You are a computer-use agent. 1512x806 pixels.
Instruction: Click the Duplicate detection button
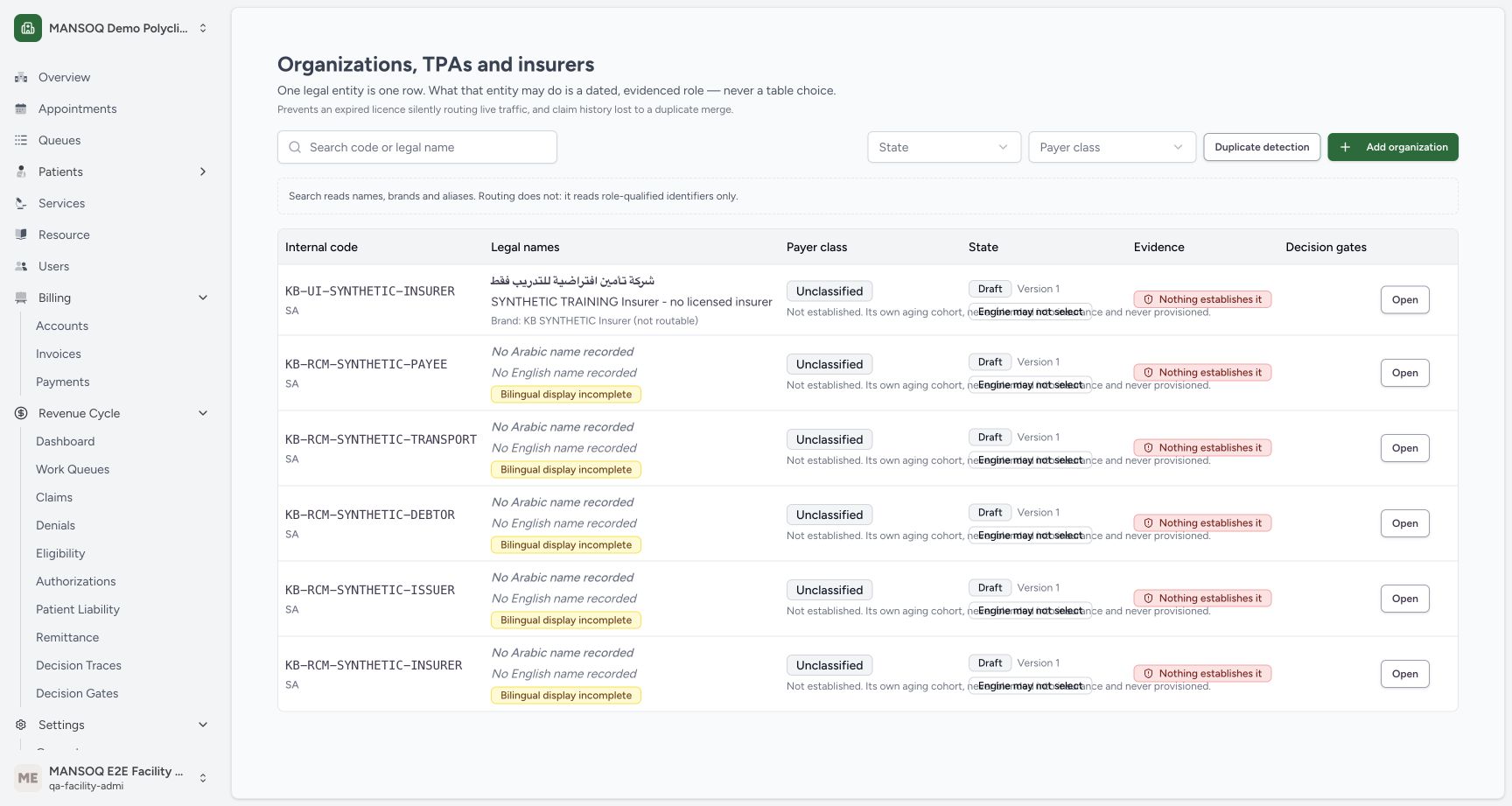1262,147
